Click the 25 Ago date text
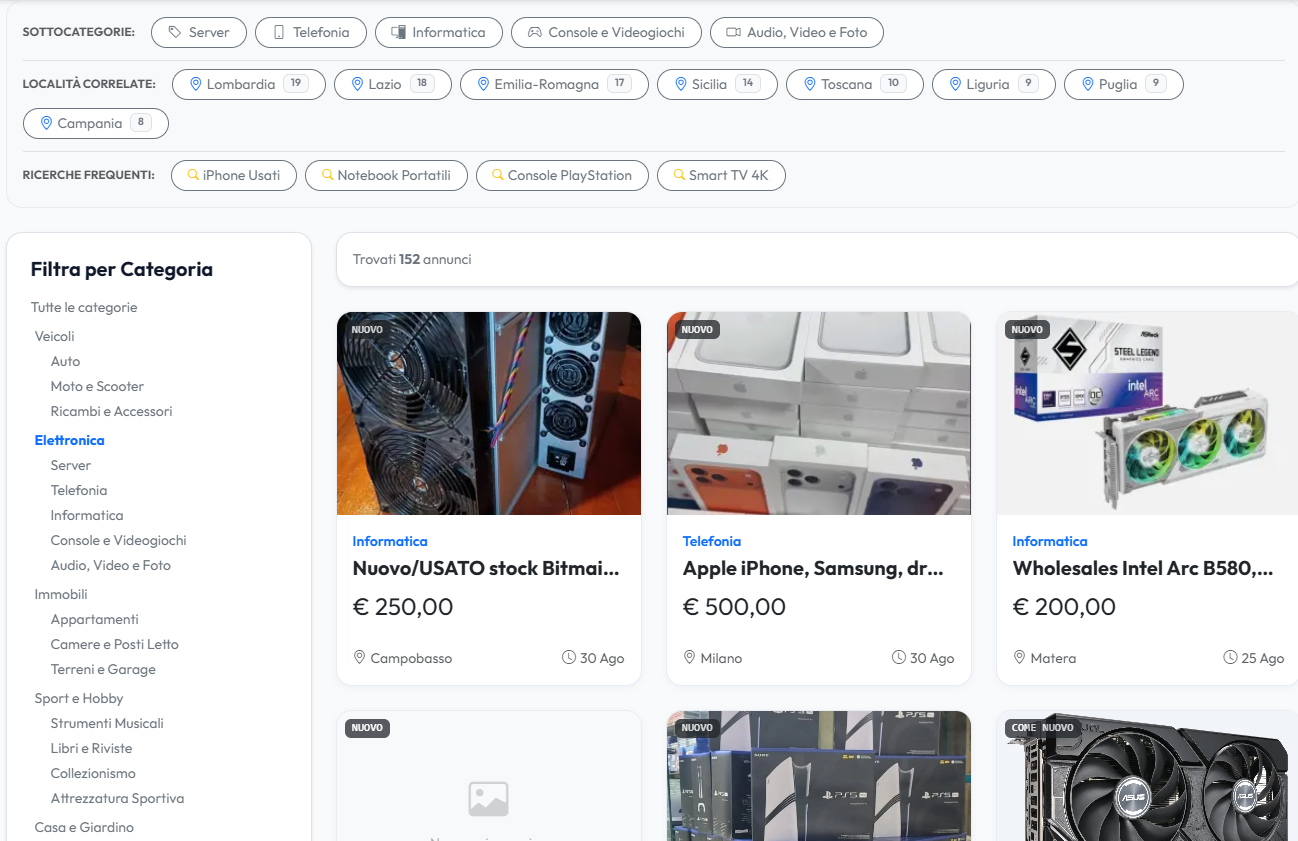 pyautogui.click(x=1262, y=658)
